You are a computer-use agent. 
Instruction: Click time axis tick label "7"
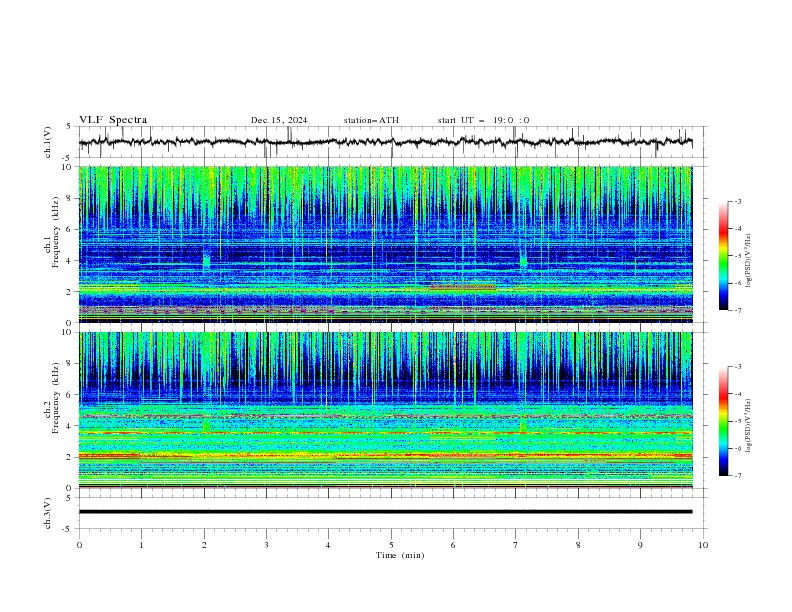click(x=516, y=545)
